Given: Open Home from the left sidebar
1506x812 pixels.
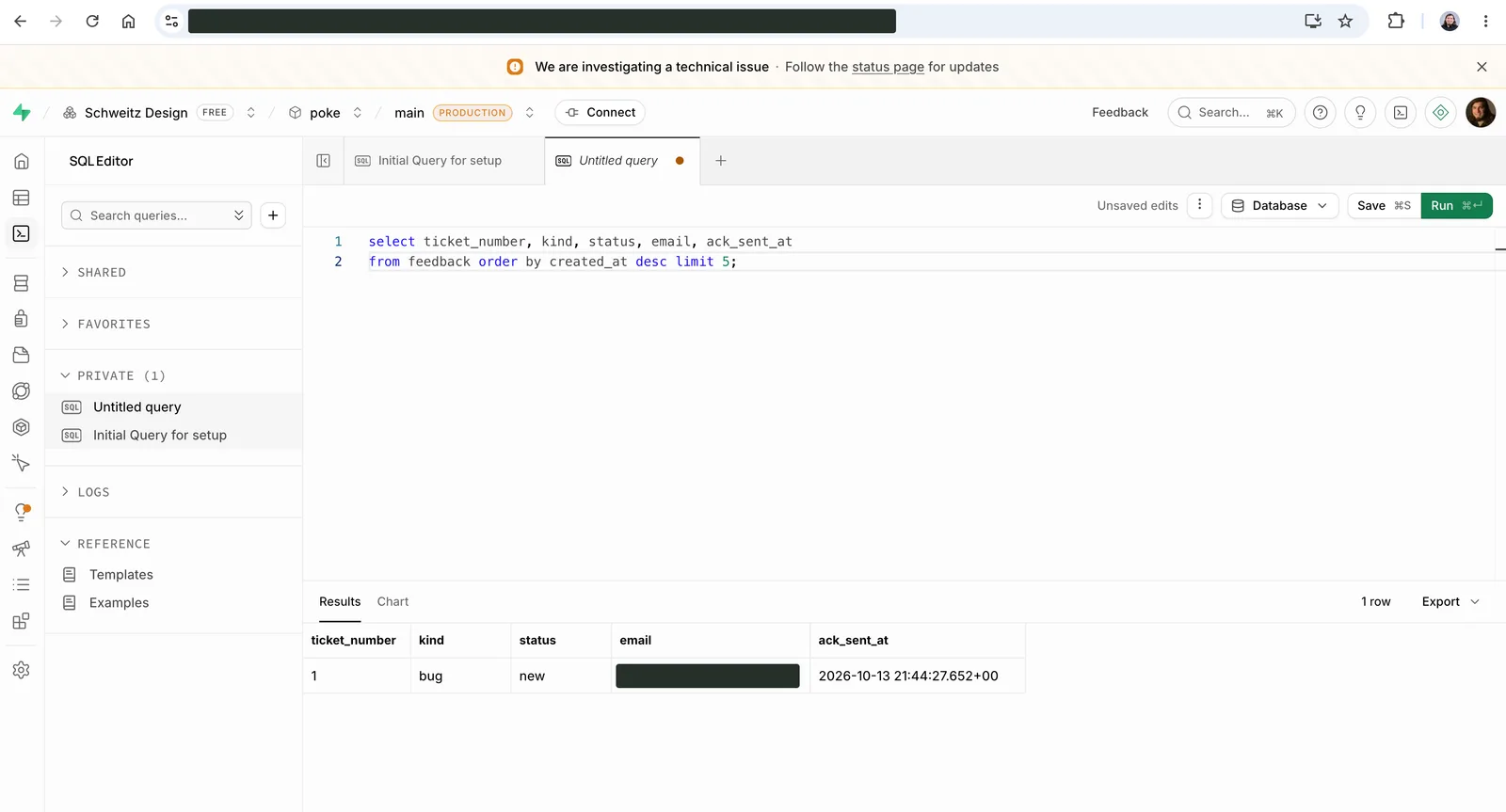Looking at the screenshot, I should click(22, 162).
